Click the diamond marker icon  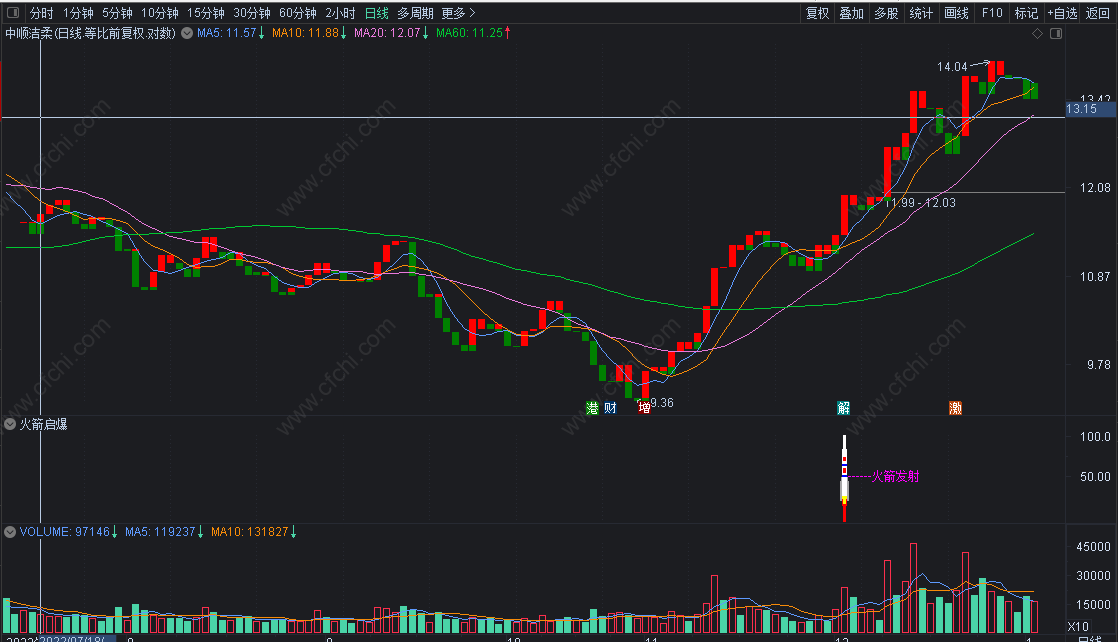tap(1038, 33)
